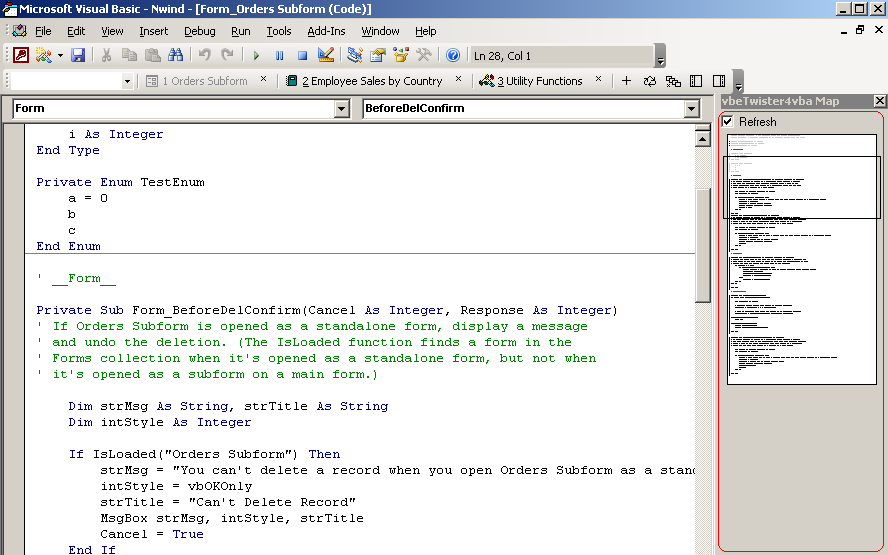Undo the last action
This screenshot has width=888, height=555.
tap(204, 55)
